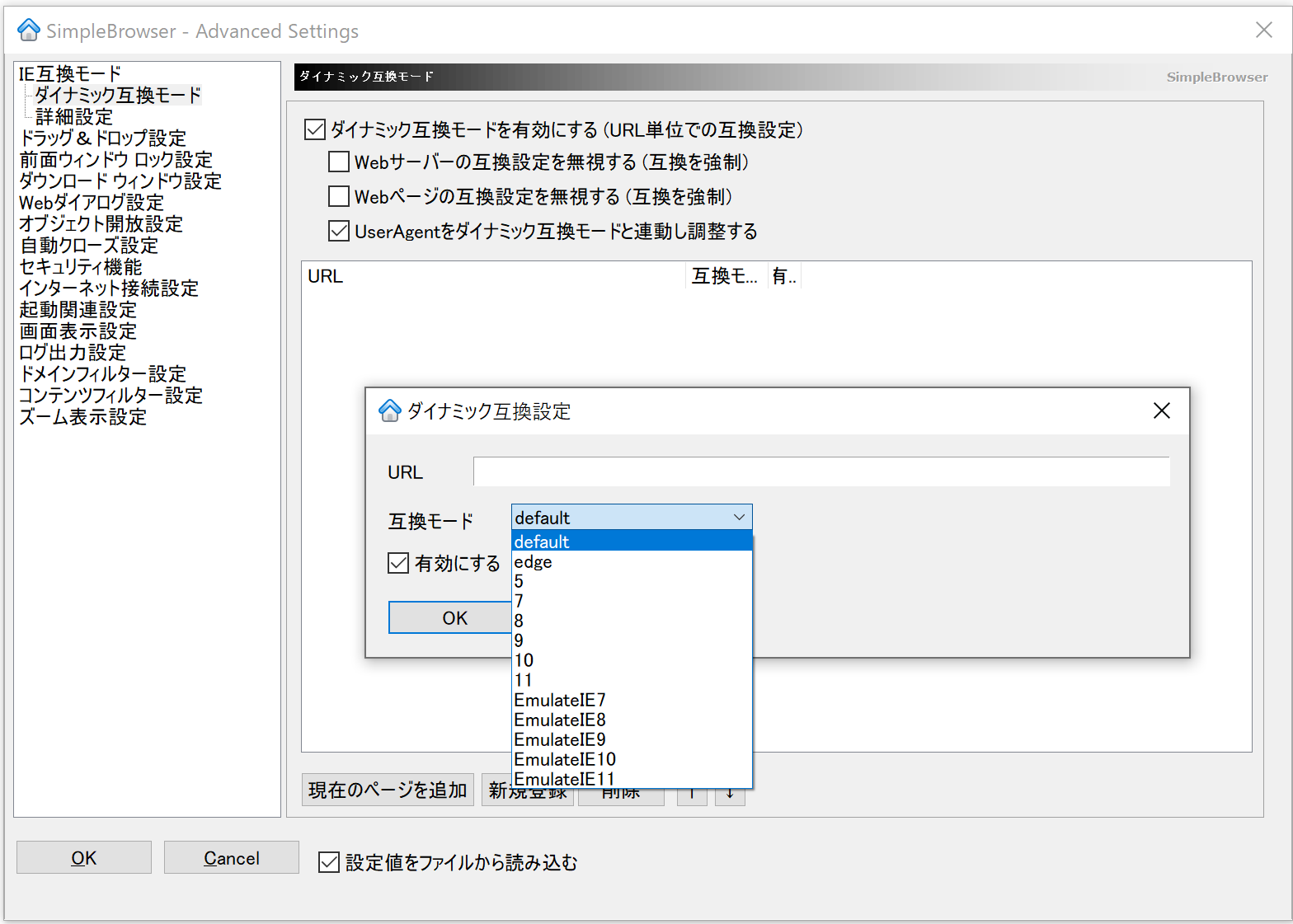1293x924 pixels.
Task: Click the 互換モ... column header
Action: click(726, 276)
